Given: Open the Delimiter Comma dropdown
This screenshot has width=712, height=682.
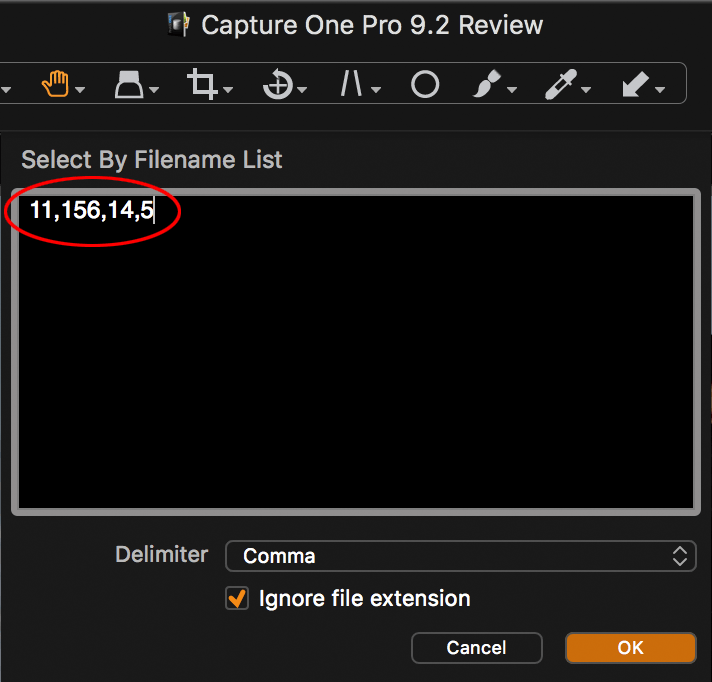Looking at the screenshot, I should 460,556.
